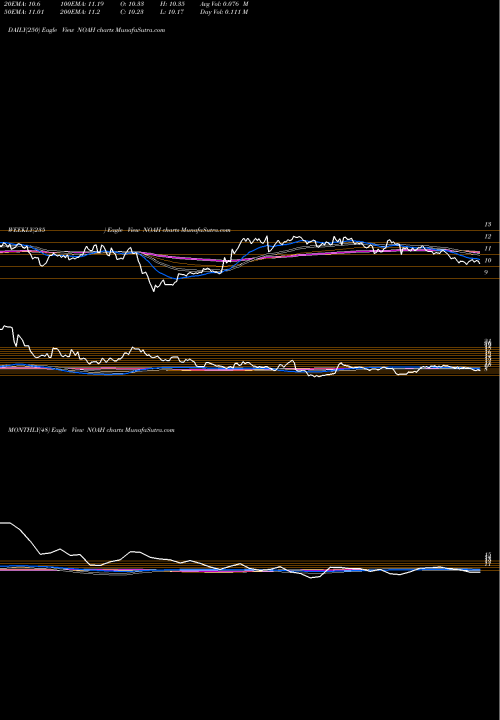Click the 20EMA: 10.6 value

pos(22,4)
